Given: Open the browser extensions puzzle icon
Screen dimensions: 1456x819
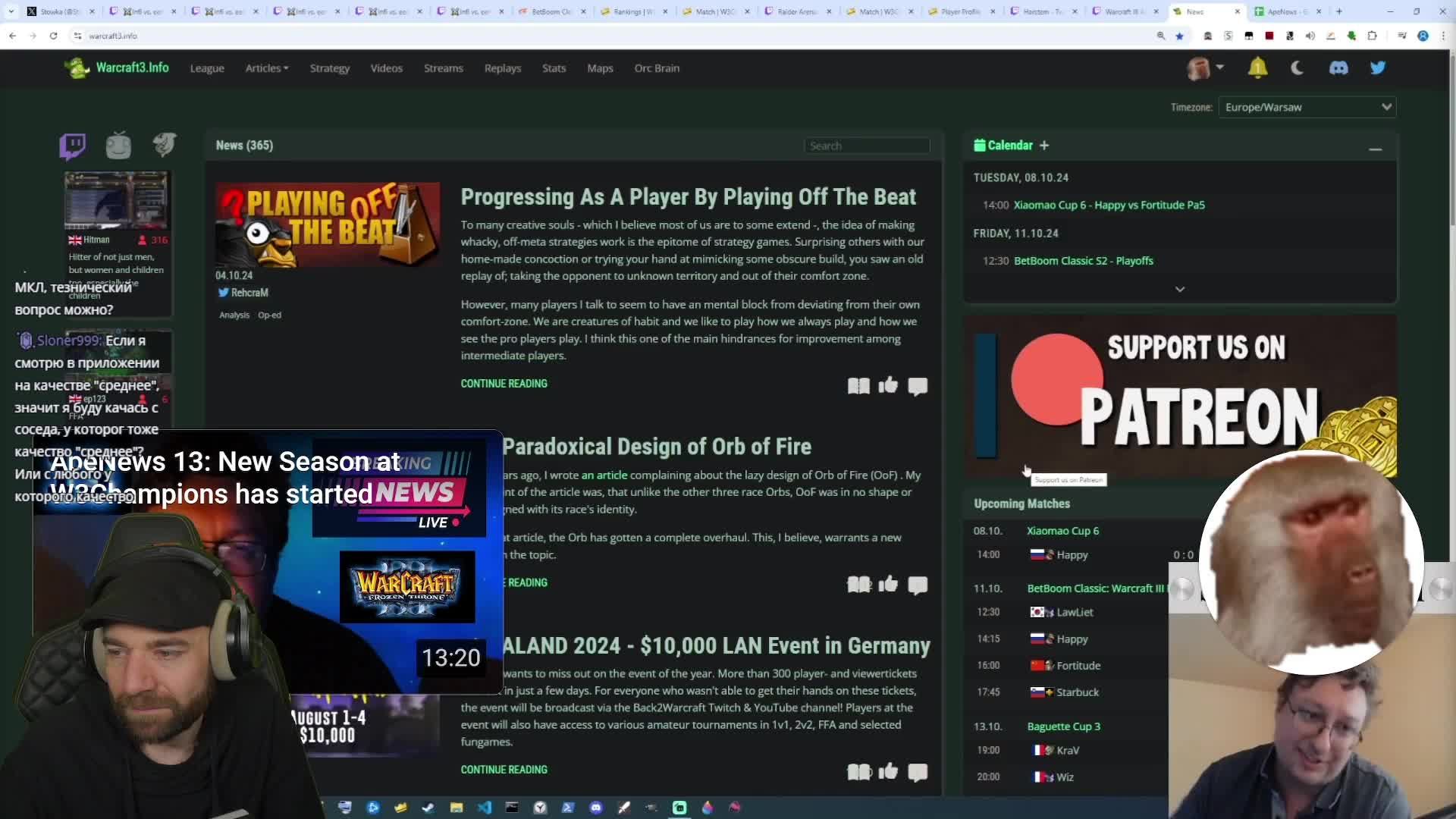Looking at the screenshot, I should coord(1372,36).
